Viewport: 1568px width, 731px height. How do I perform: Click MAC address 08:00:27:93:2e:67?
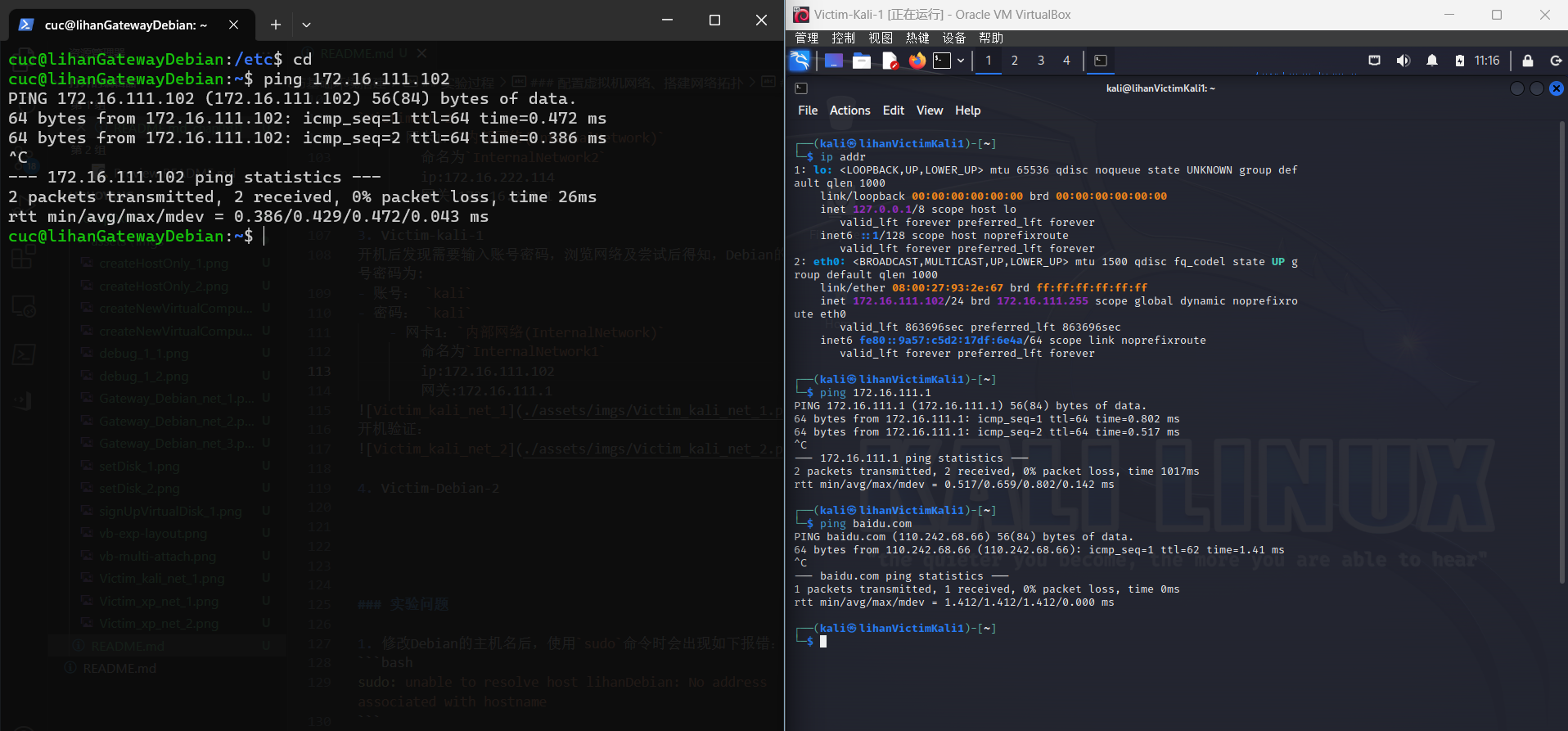tap(948, 288)
